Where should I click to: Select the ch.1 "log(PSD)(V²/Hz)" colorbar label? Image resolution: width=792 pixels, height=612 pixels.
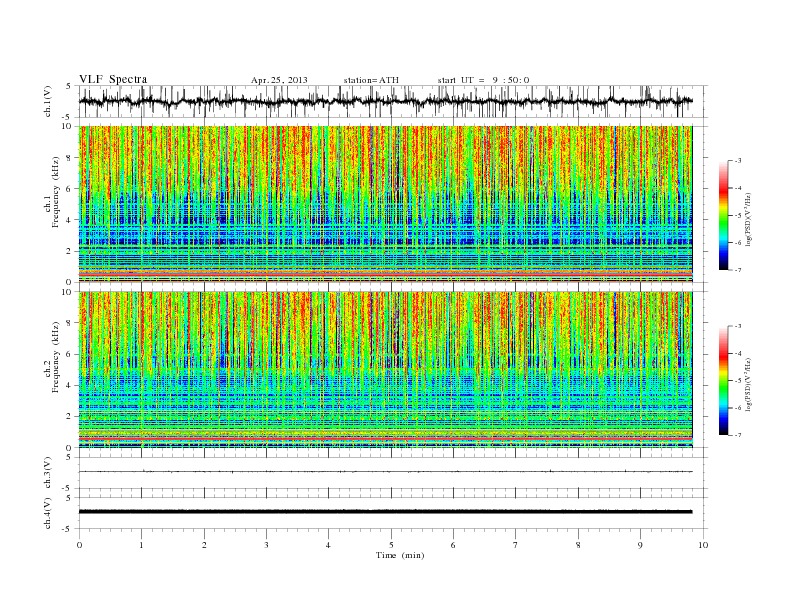pos(749,218)
